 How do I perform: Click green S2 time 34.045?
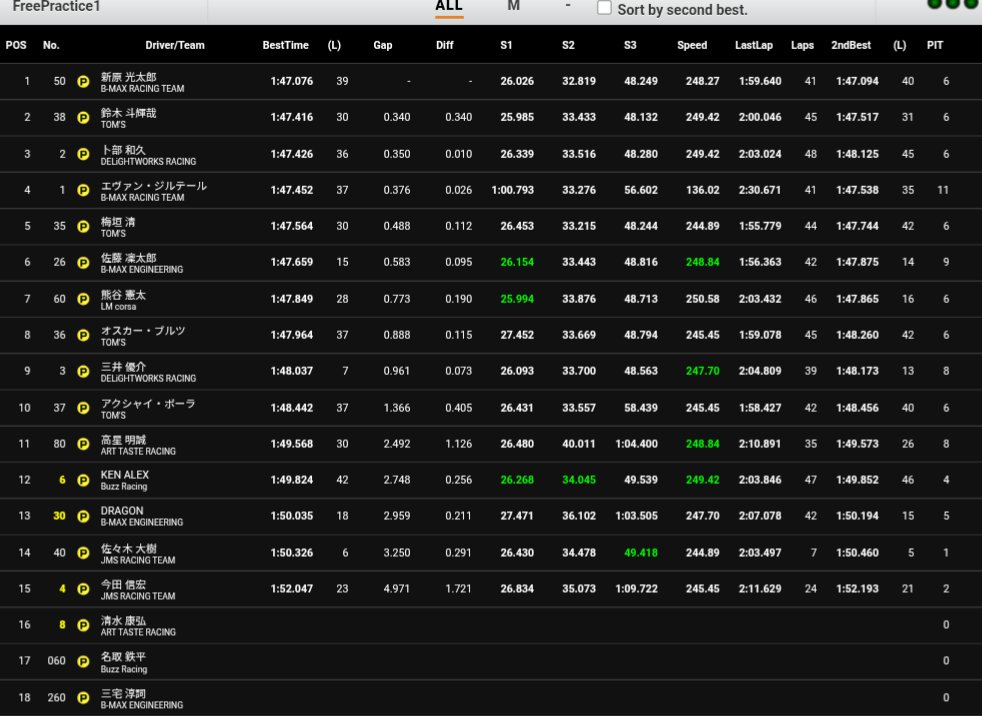[579, 480]
